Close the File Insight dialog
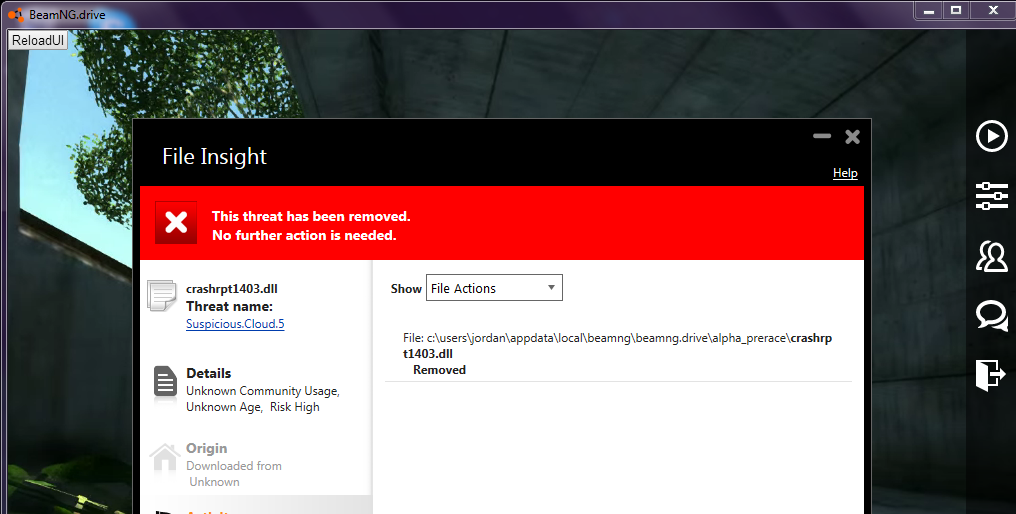This screenshot has height=514, width=1016. (x=853, y=137)
